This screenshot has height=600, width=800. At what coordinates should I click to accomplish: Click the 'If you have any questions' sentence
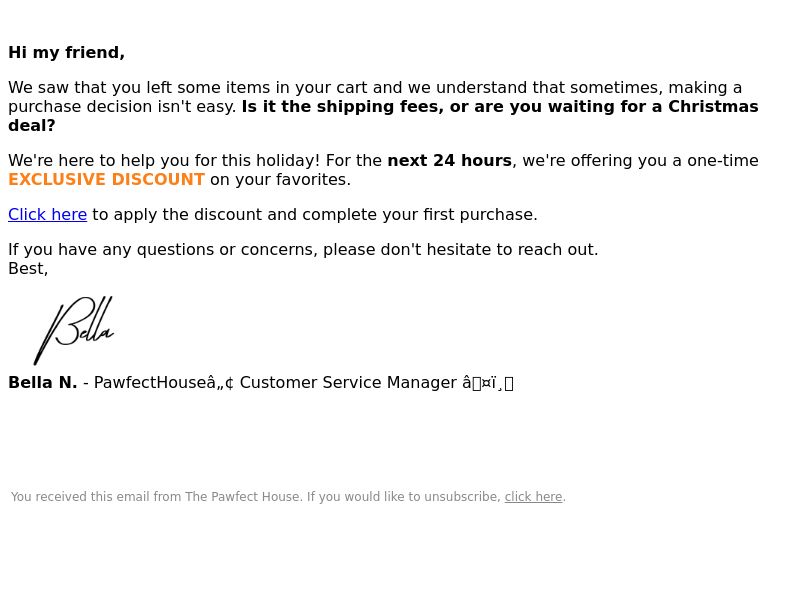click(303, 250)
